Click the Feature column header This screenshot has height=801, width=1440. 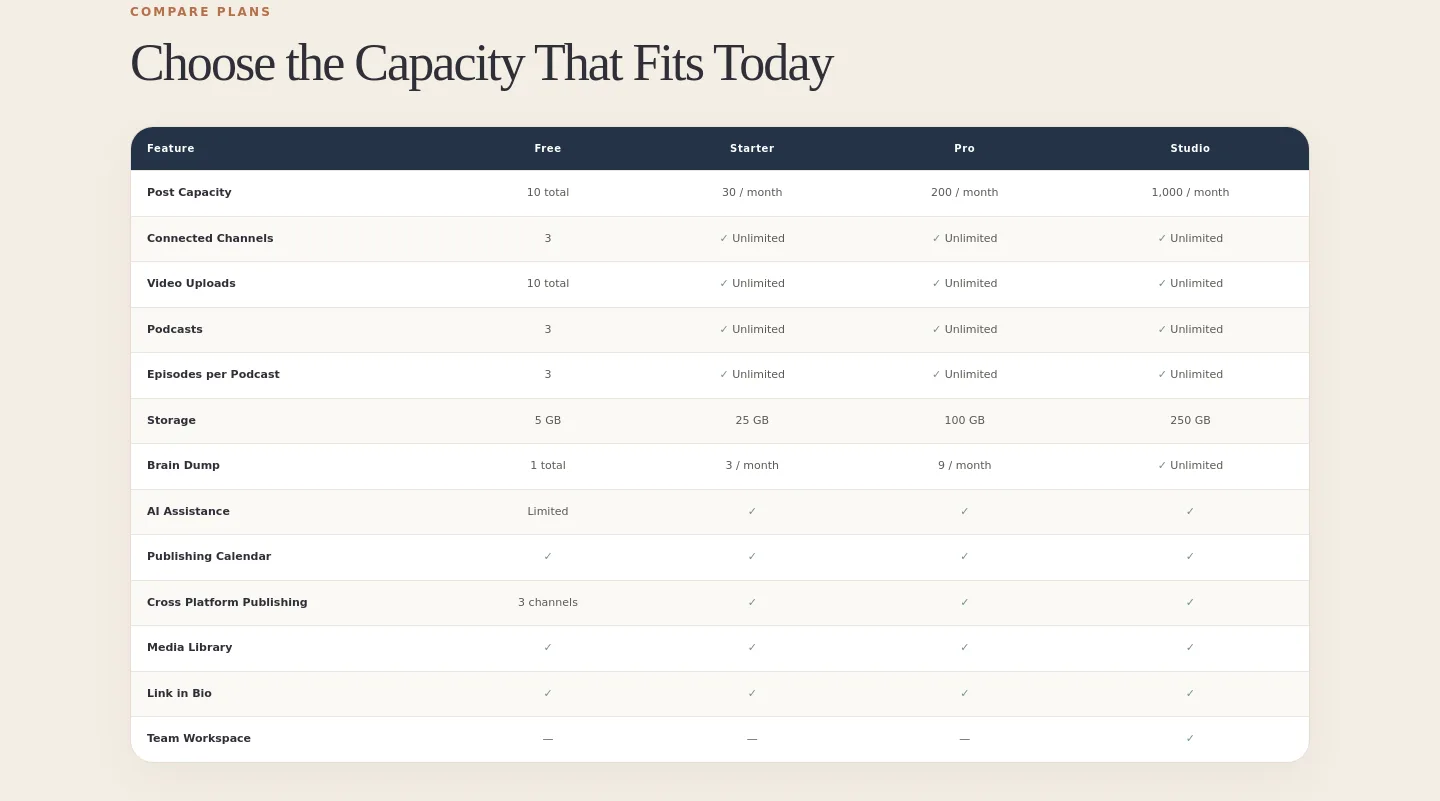click(171, 148)
